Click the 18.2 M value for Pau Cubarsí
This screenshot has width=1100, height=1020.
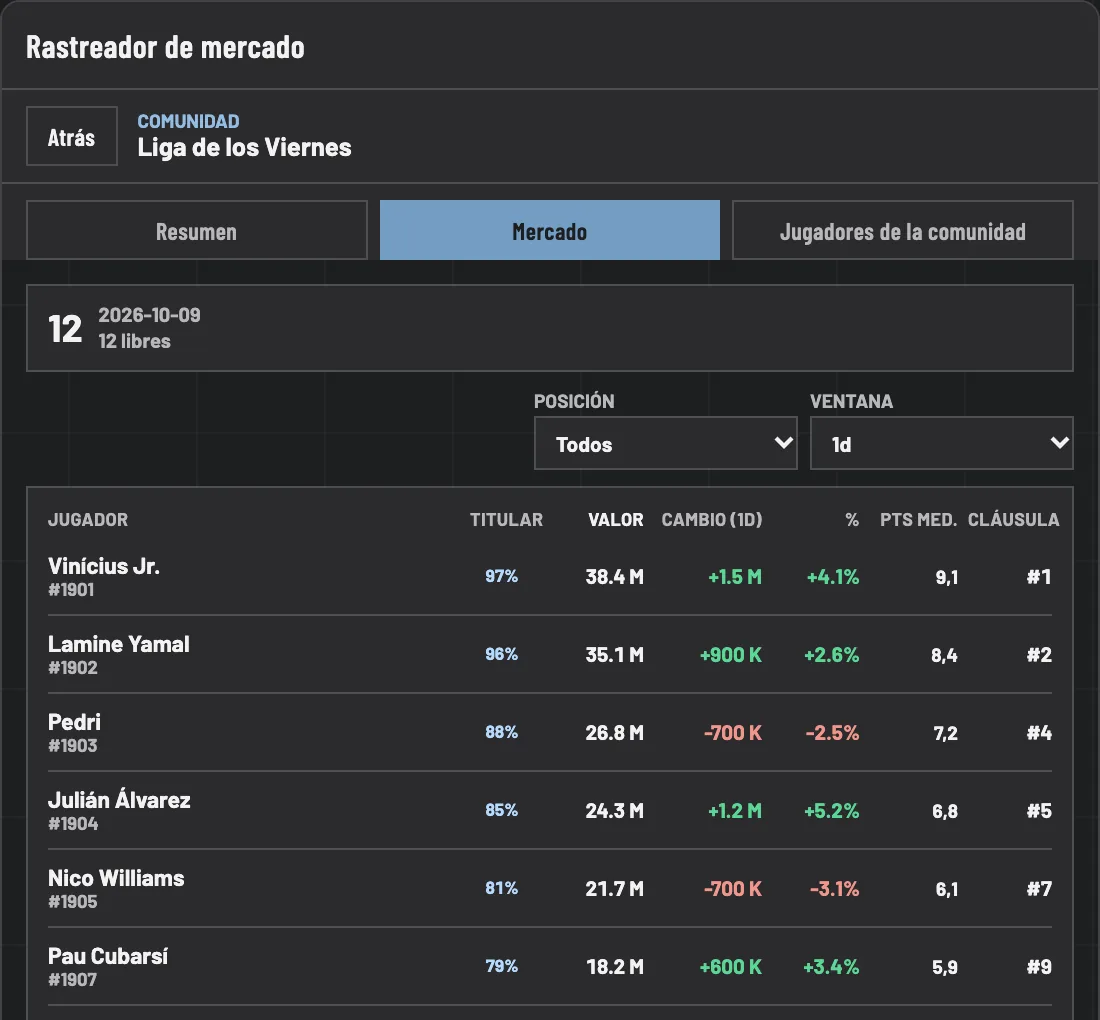coord(615,966)
